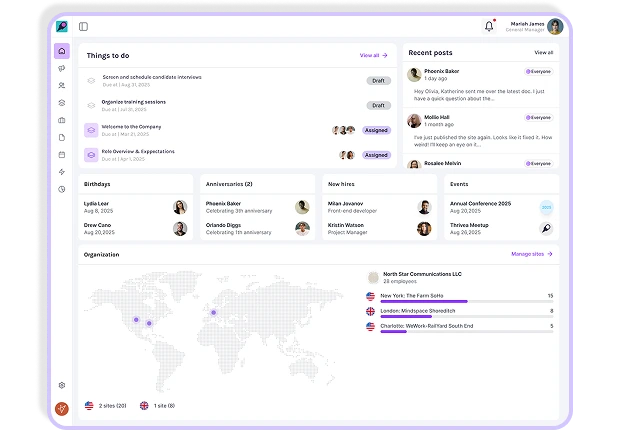Click Assigned badge on Welcome to the Company
Screen dimensions: 620x436
tap(376, 130)
